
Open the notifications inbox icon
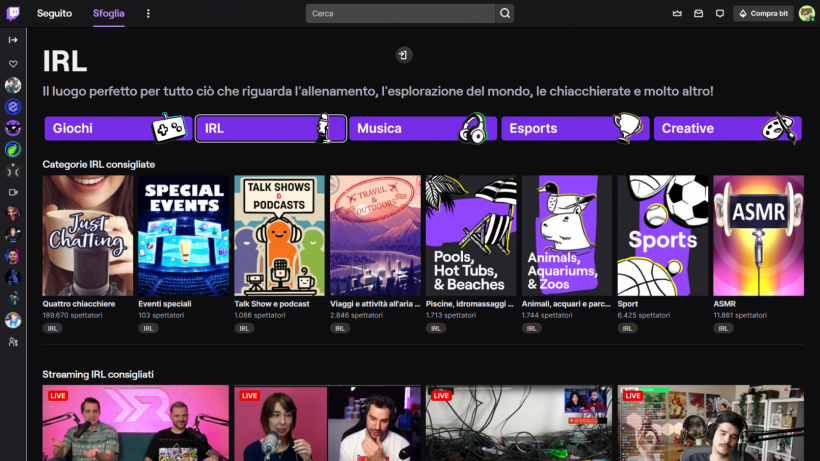698,14
